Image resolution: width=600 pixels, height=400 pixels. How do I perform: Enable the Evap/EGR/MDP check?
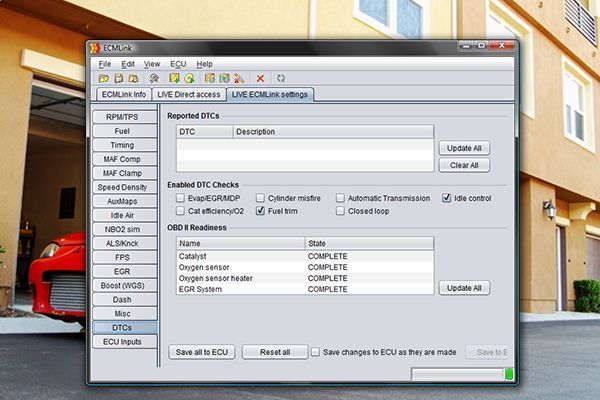coord(180,198)
